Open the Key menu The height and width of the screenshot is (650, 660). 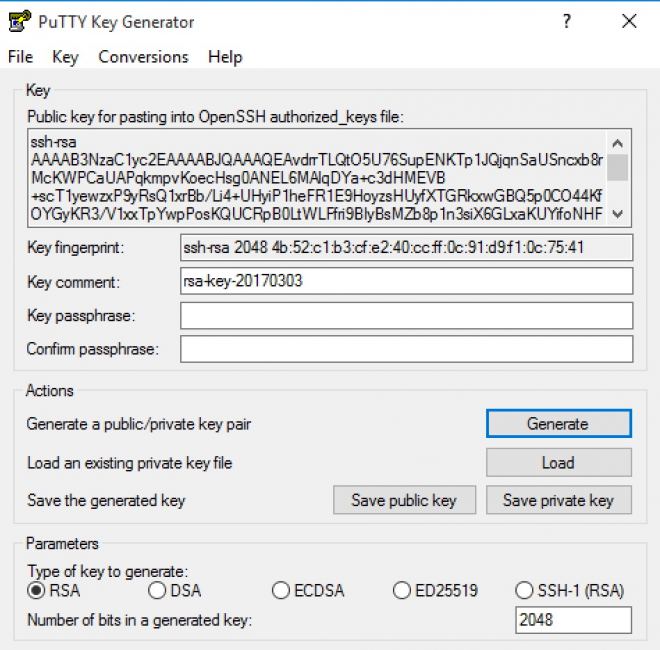[x=65, y=57]
